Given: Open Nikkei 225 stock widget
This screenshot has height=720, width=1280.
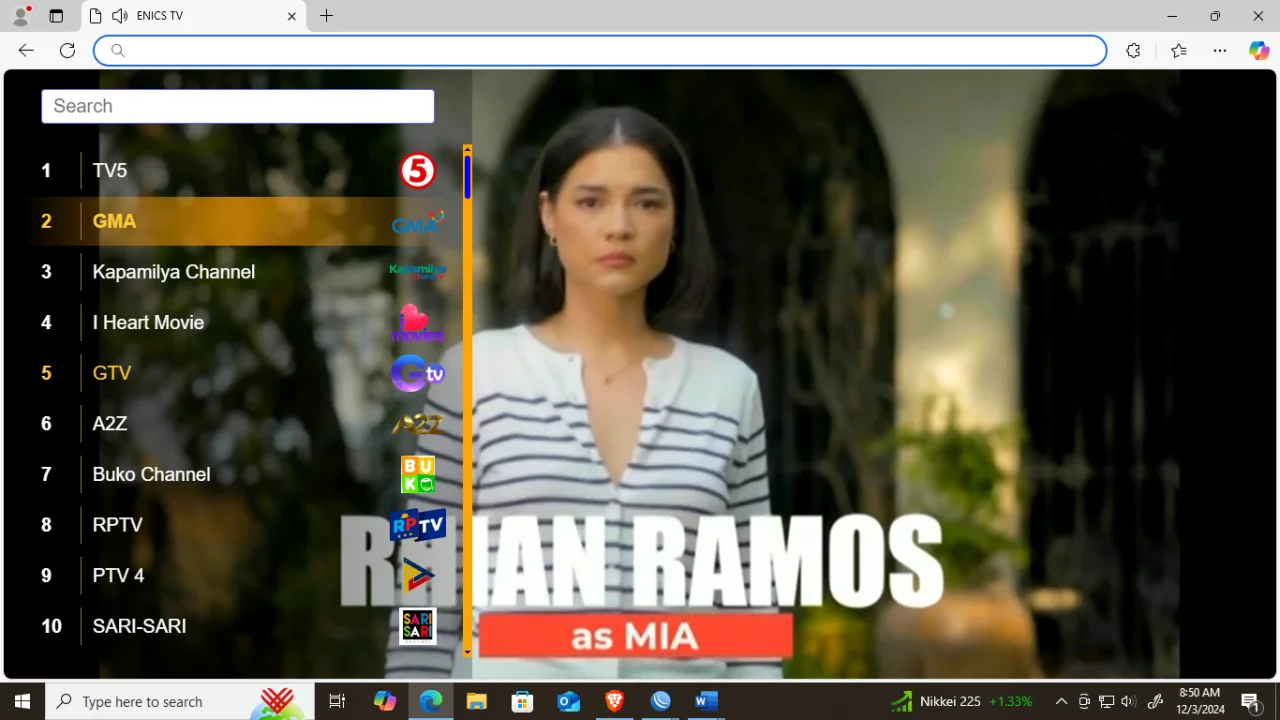Looking at the screenshot, I should pyautogui.click(x=961, y=701).
